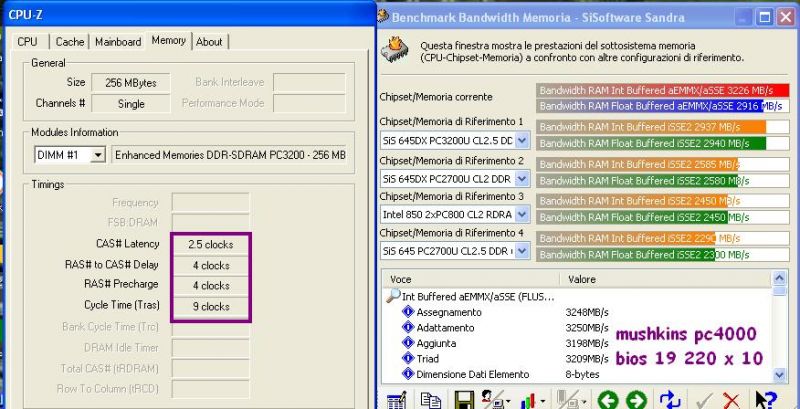Click info icon next to Dimensione Dati Elemento
The height and width of the screenshot is (409, 800).
(408, 374)
